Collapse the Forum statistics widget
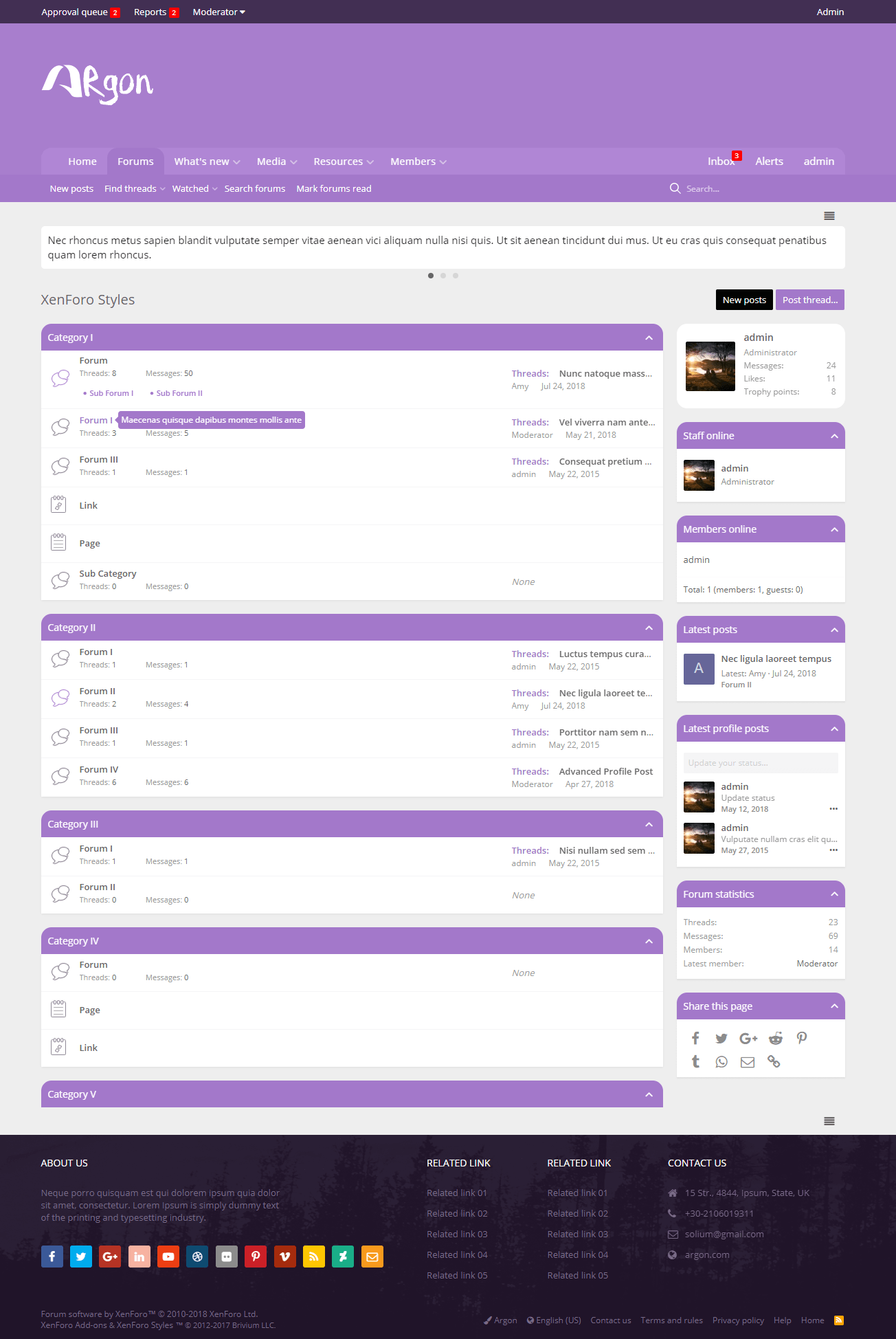Image resolution: width=896 pixels, height=1339 pixels. point(834,894)
